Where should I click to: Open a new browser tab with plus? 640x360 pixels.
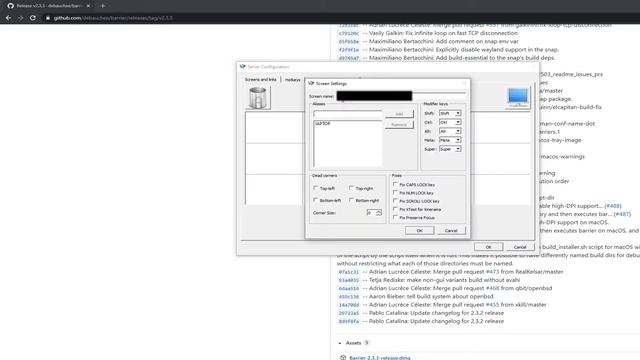tap(103, 6)
